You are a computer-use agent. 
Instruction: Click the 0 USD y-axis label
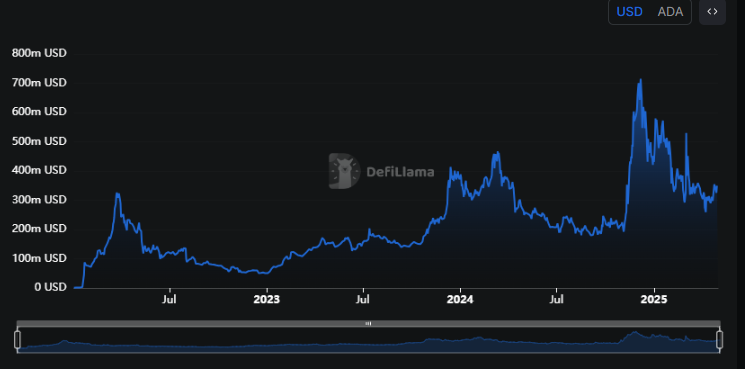click(x=50, y=287)
